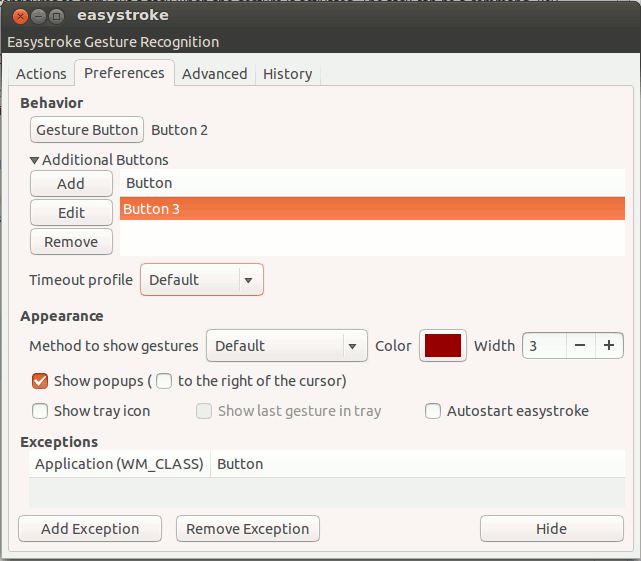Click the Button column header in additional buttons list
The width and height of the screenshot is (641, 561).
click(x=372, y=183)
